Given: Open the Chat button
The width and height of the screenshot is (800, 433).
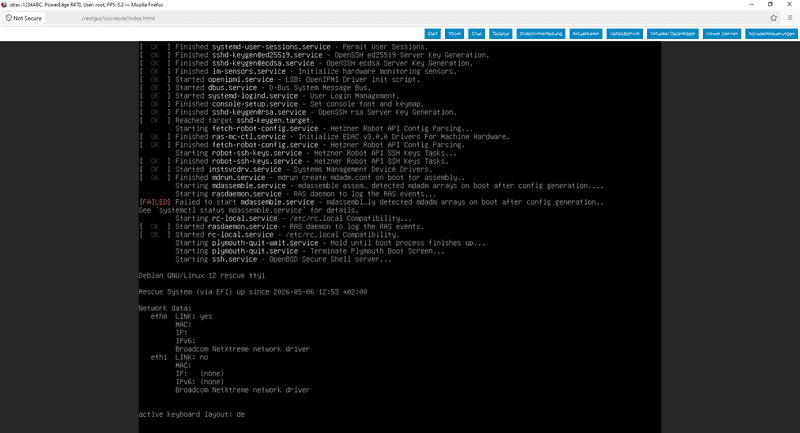Looking at the screenshot, I should (477, 34).
